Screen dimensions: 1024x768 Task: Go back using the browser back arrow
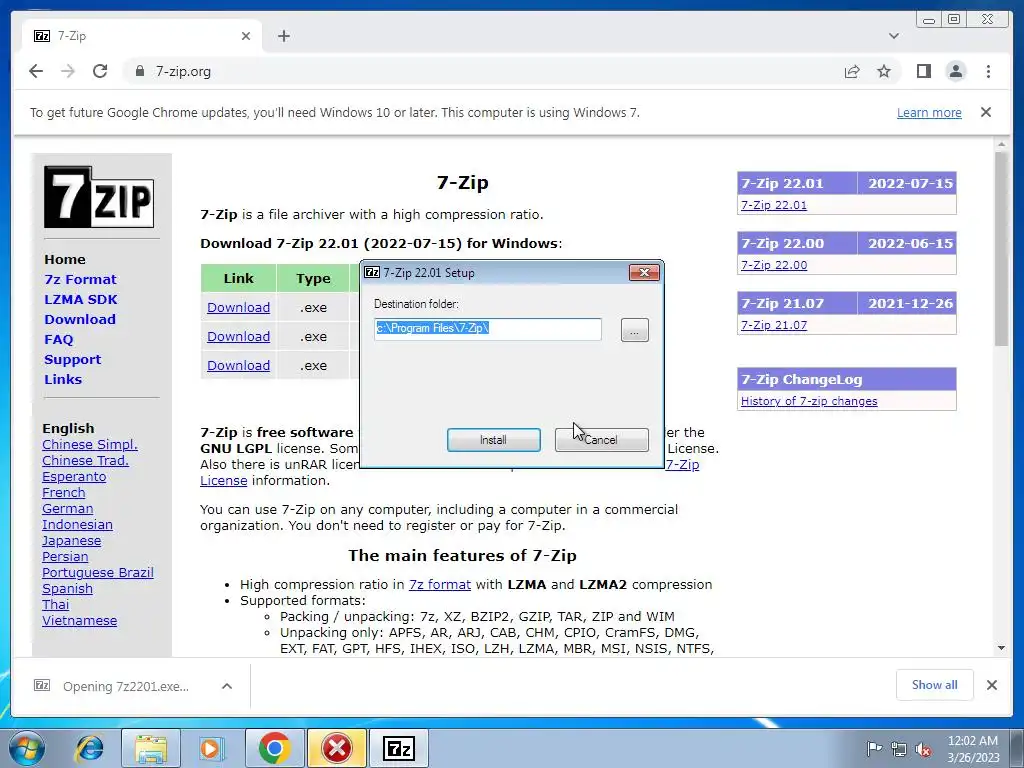36,71
